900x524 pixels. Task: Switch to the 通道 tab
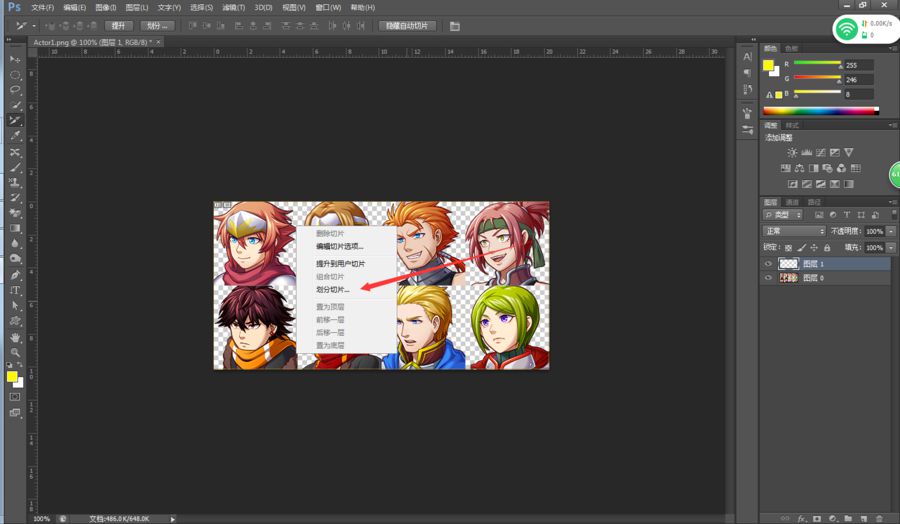click(792, 202)
